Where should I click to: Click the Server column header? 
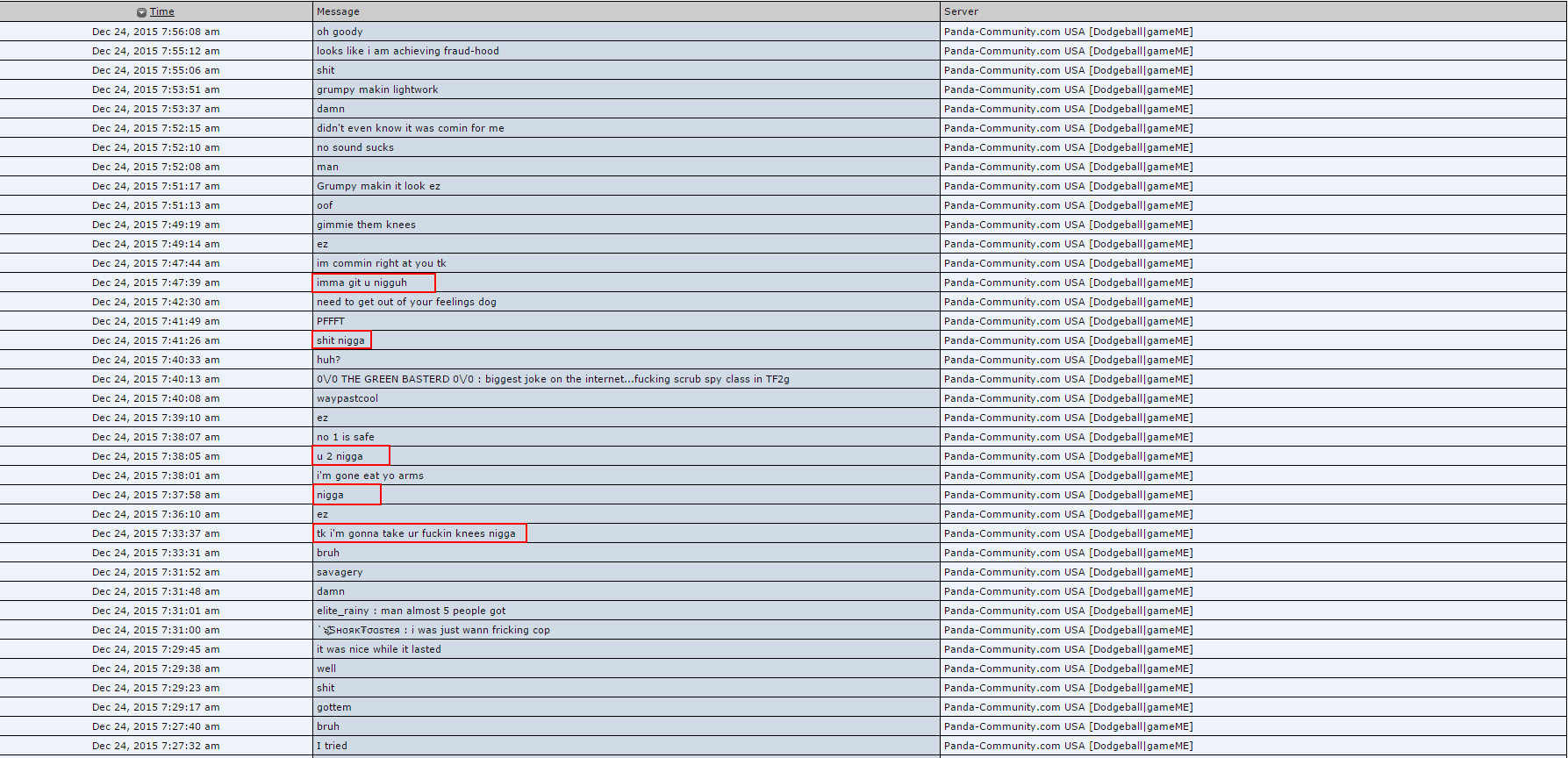click(x=961, y=11)
